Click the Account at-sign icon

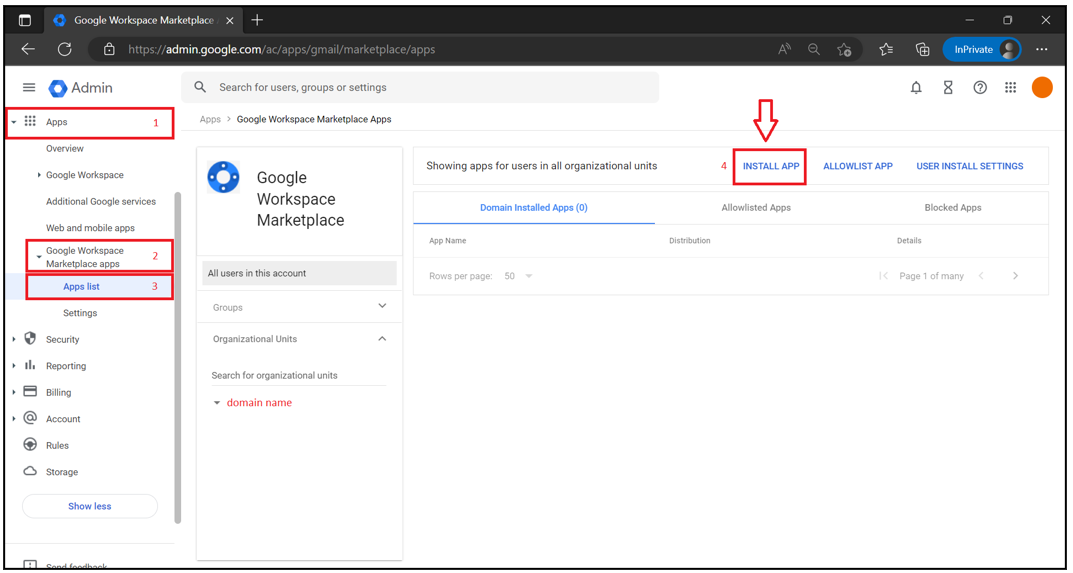[29, 418]
